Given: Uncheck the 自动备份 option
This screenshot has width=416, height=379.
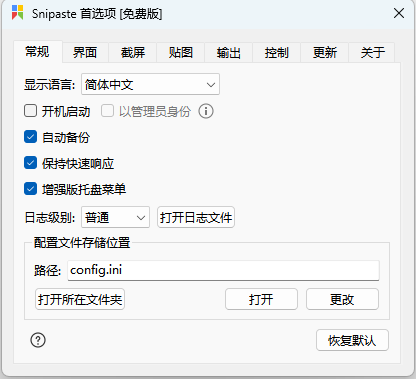Looking at the screenshot, I should pos(30,137).
